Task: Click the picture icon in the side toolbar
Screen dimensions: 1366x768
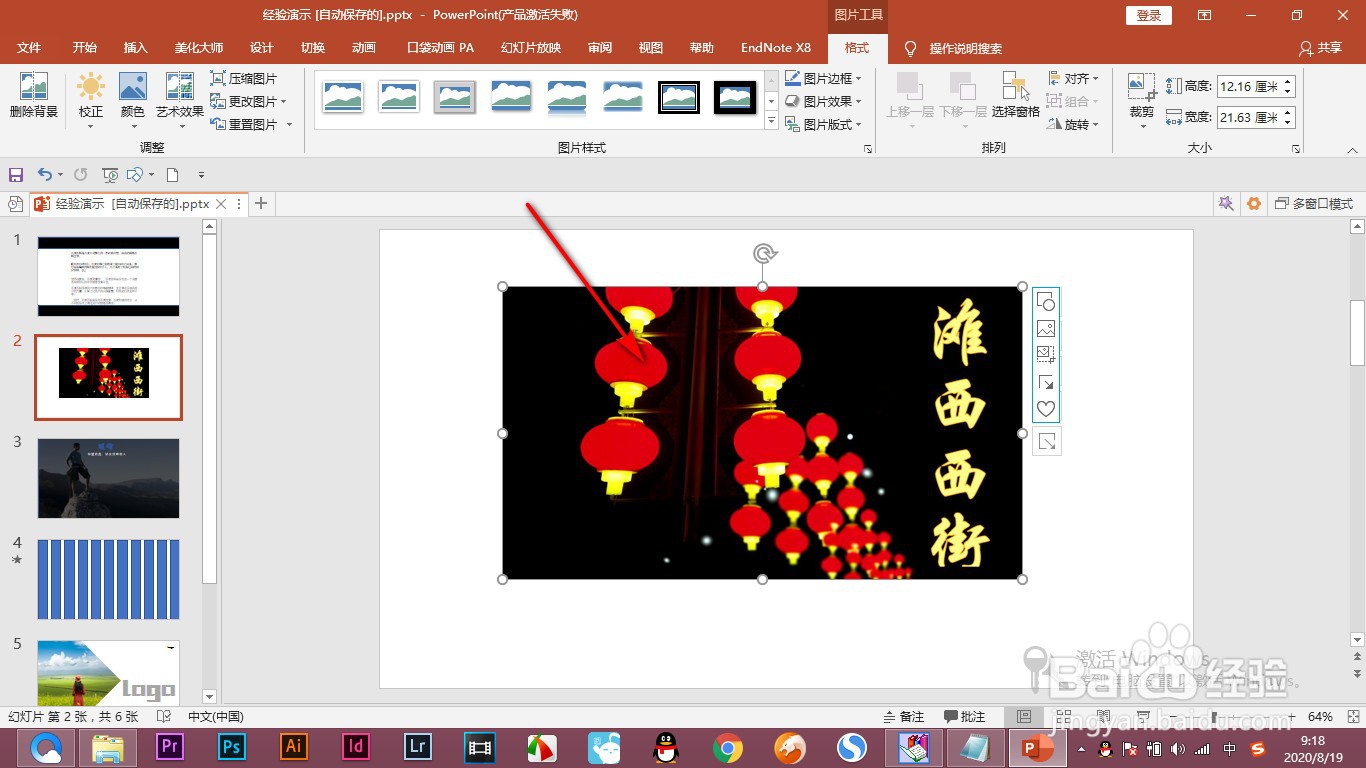Action: pos(1046,328)
